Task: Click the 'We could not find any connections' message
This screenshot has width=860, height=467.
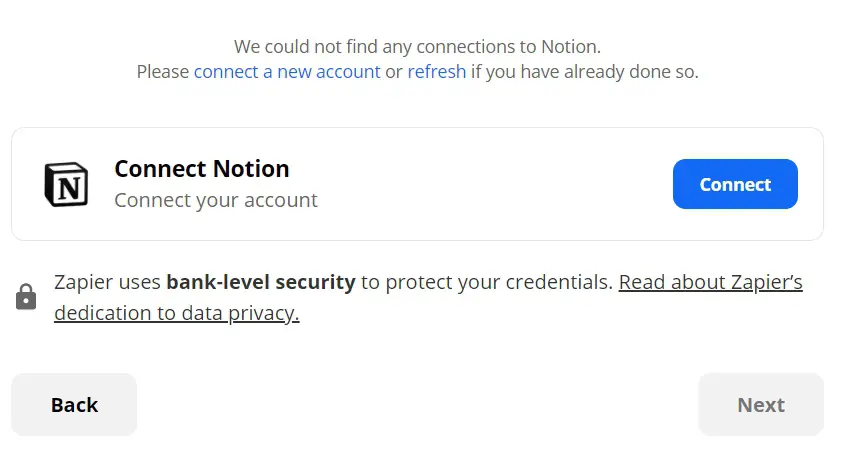Action: [x=417, y=47]
